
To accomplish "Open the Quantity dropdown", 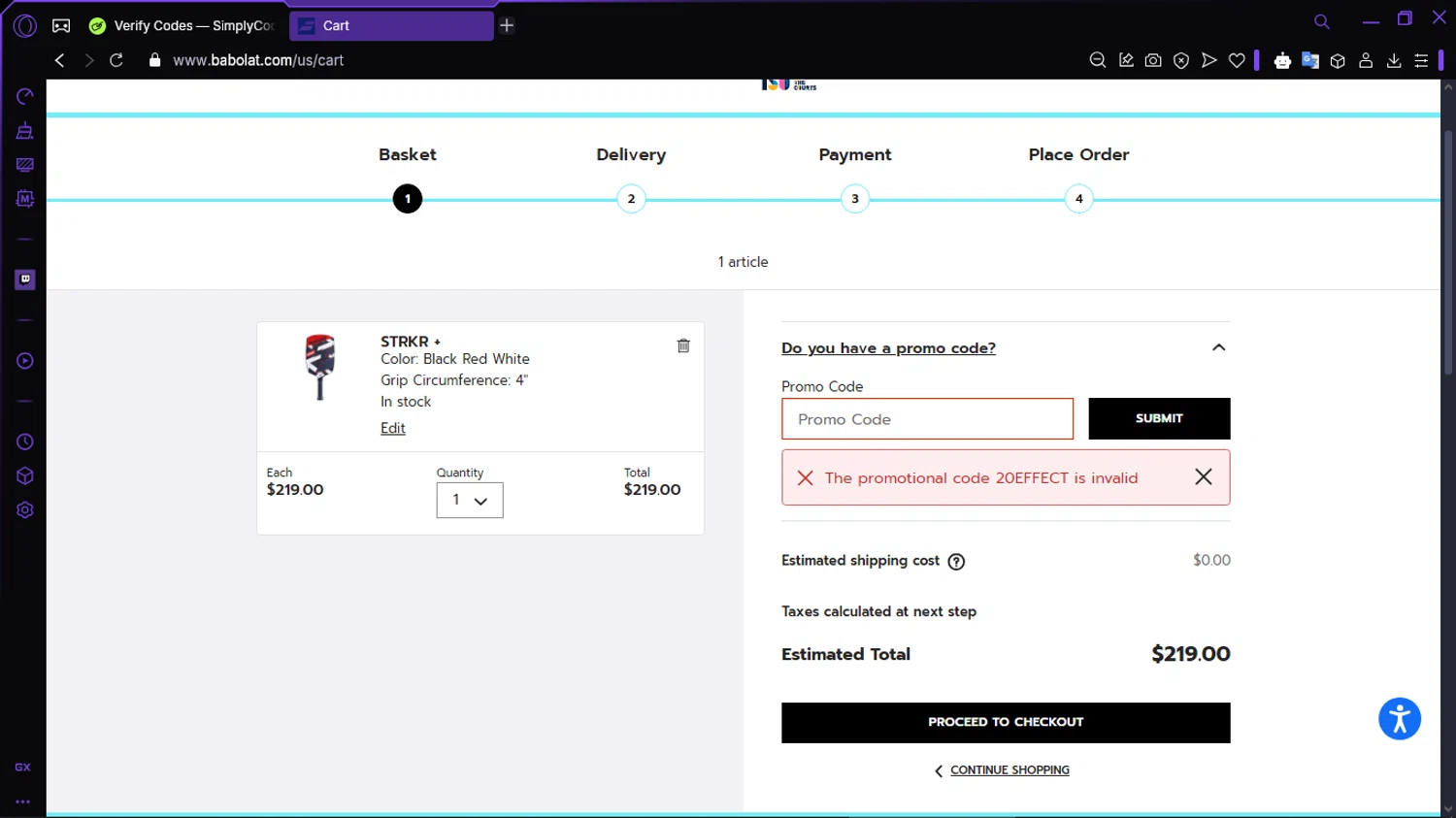I will (470, 501).
